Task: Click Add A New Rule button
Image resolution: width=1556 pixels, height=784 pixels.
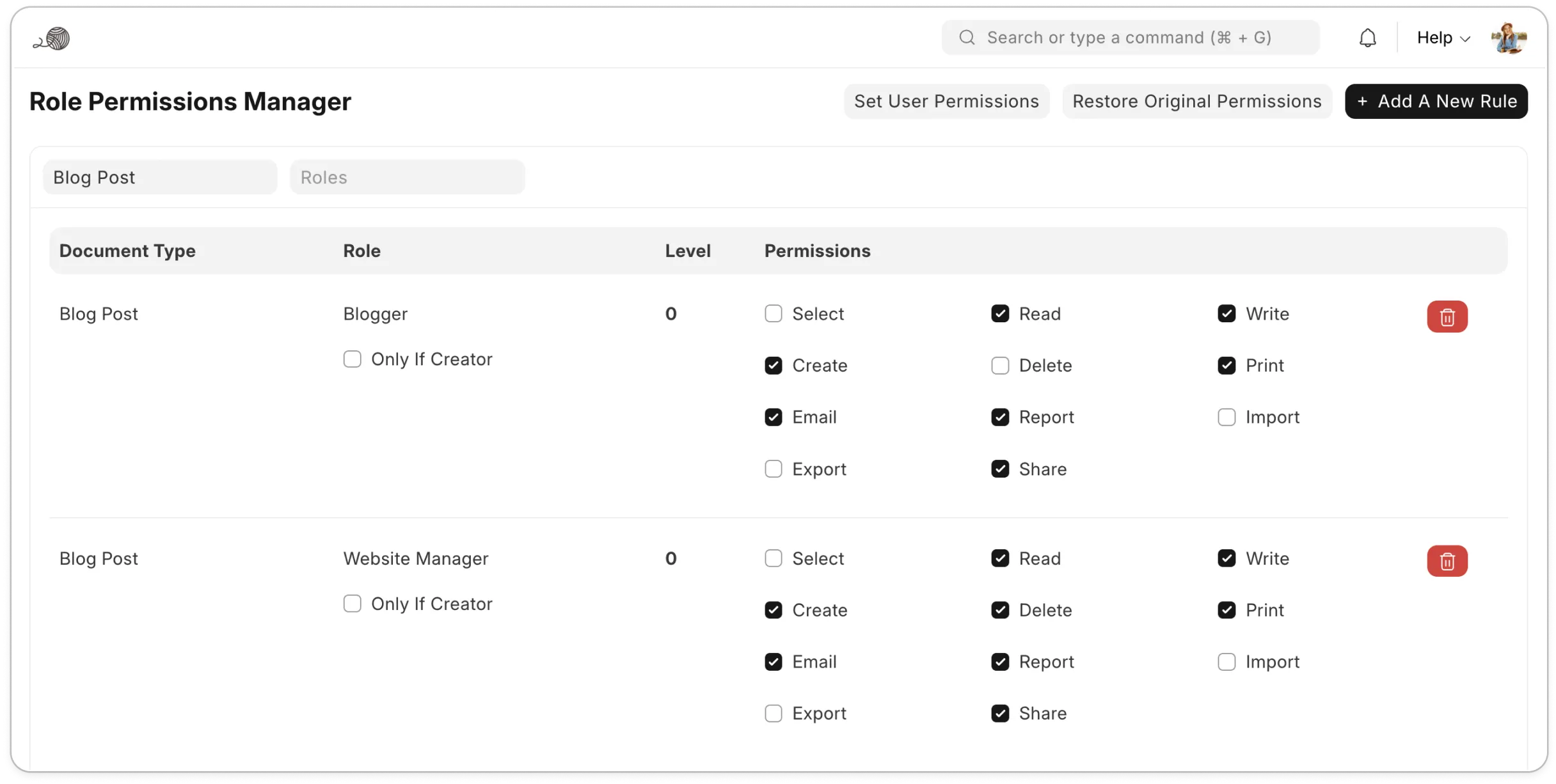Action: pyautogui.click(x=1436, y=101)
